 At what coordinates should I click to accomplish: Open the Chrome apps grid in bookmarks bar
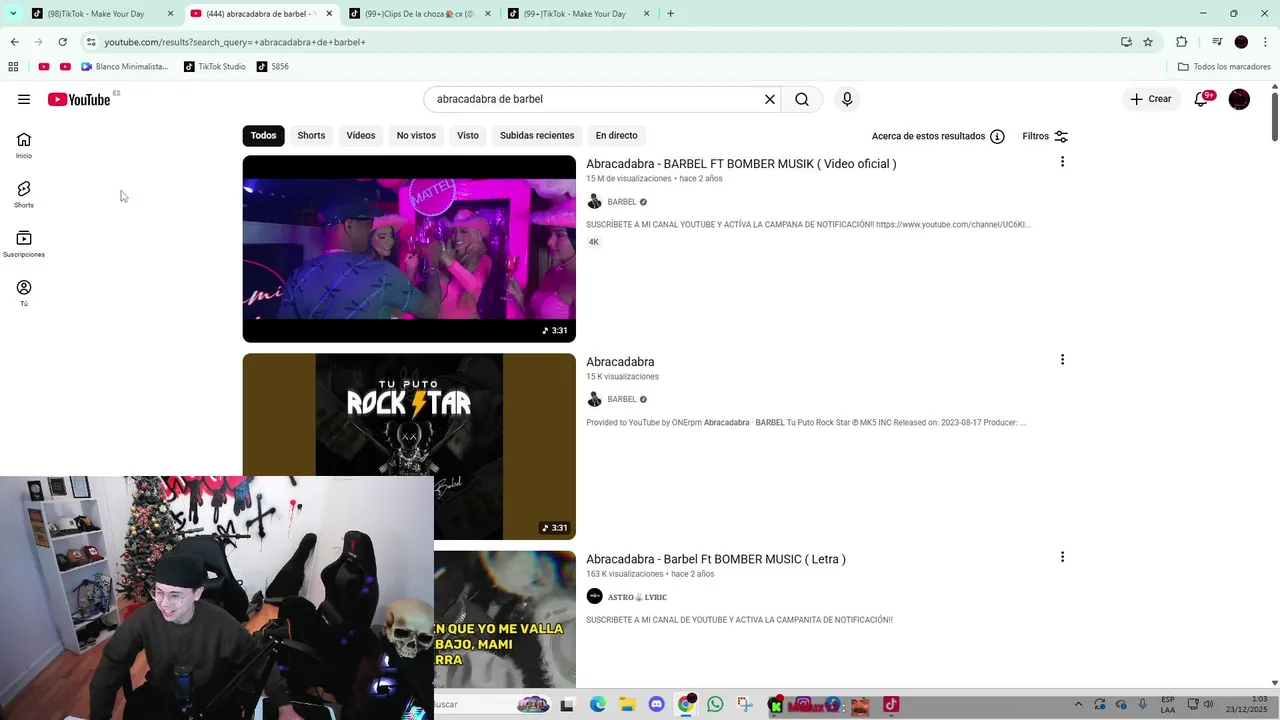[13, 67]
